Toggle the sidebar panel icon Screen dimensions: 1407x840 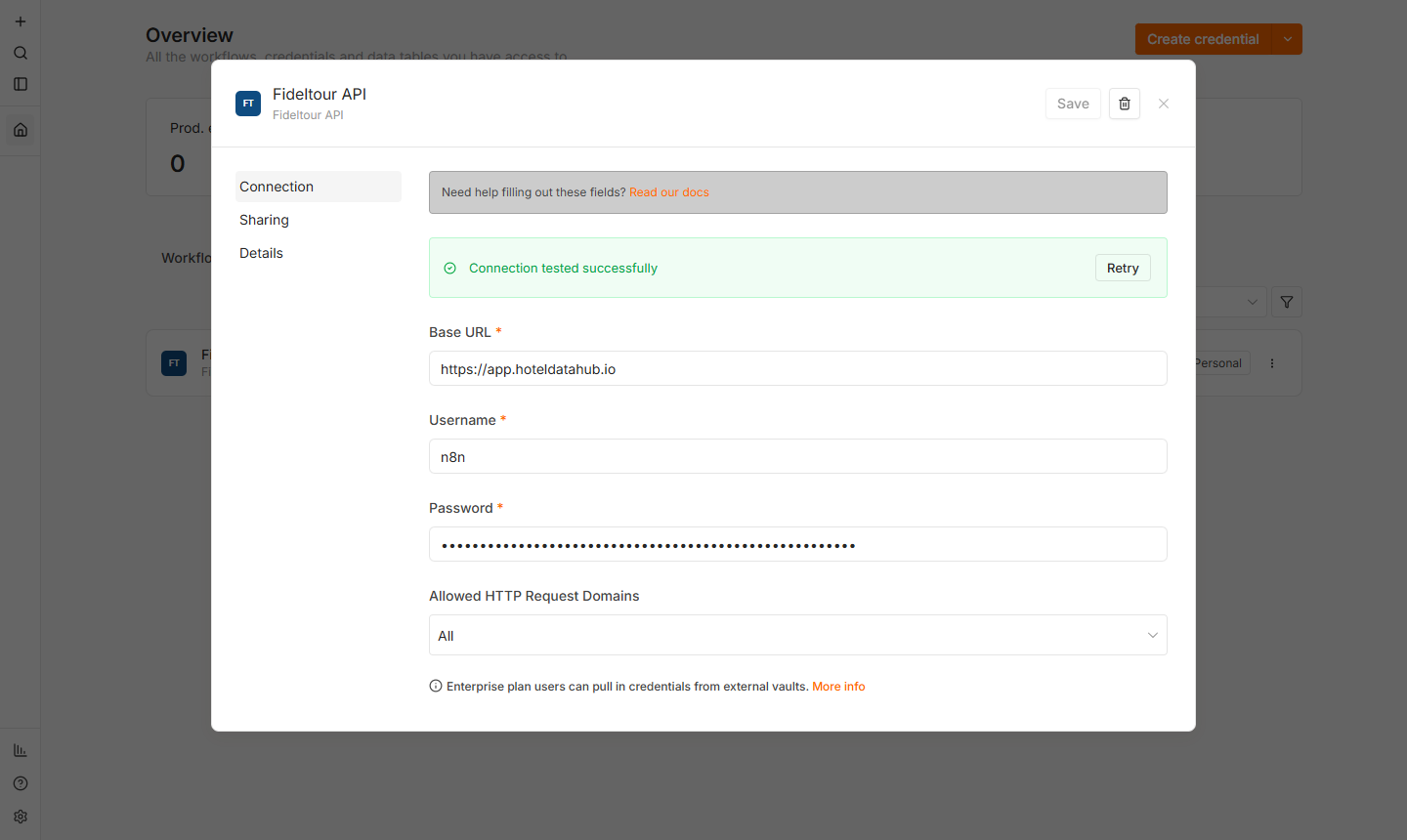coord(21,84)
